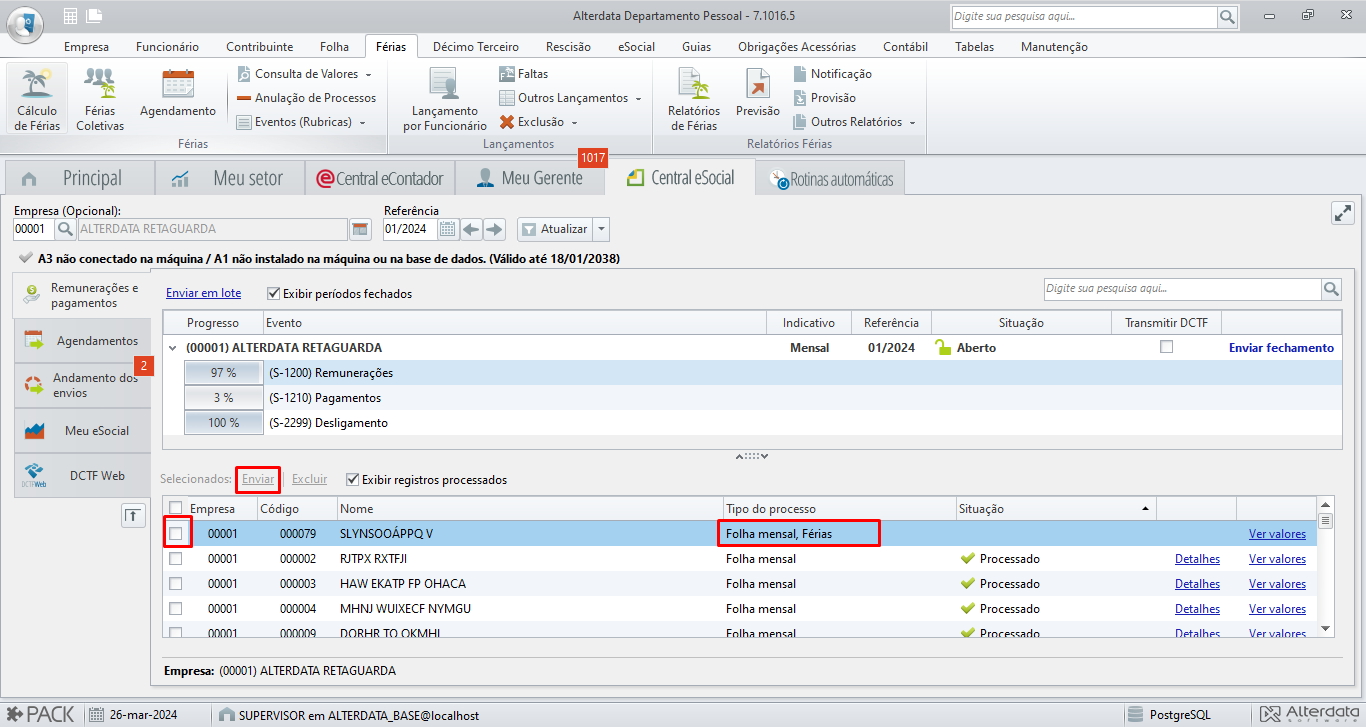Click the open padlock status icon
This screenshot has height=727, width=1366.
[x=942, y=347]
